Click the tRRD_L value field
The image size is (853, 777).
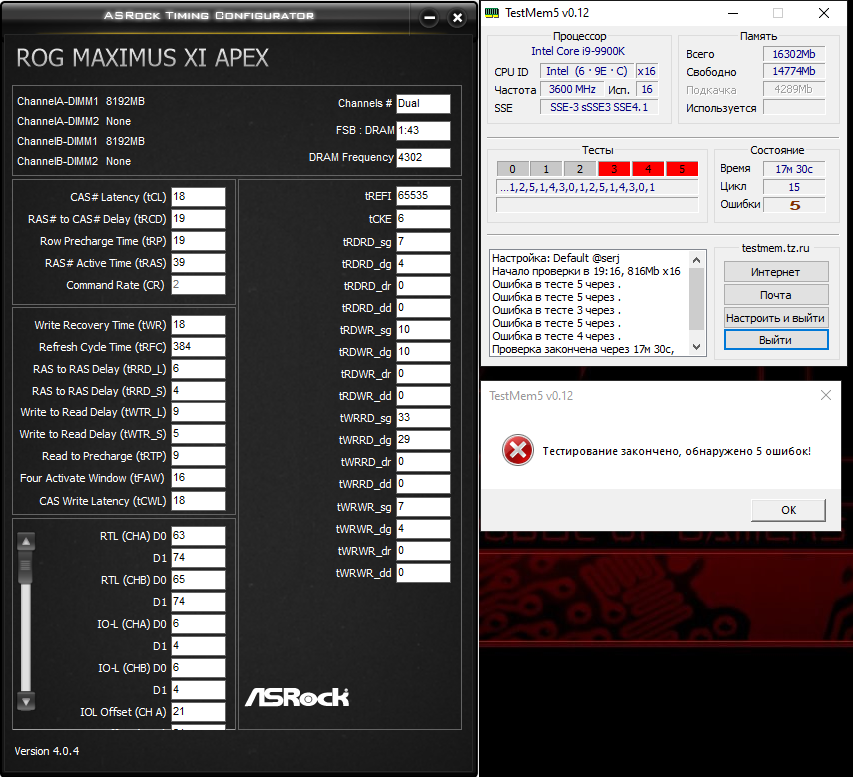(x=198, y=369)
